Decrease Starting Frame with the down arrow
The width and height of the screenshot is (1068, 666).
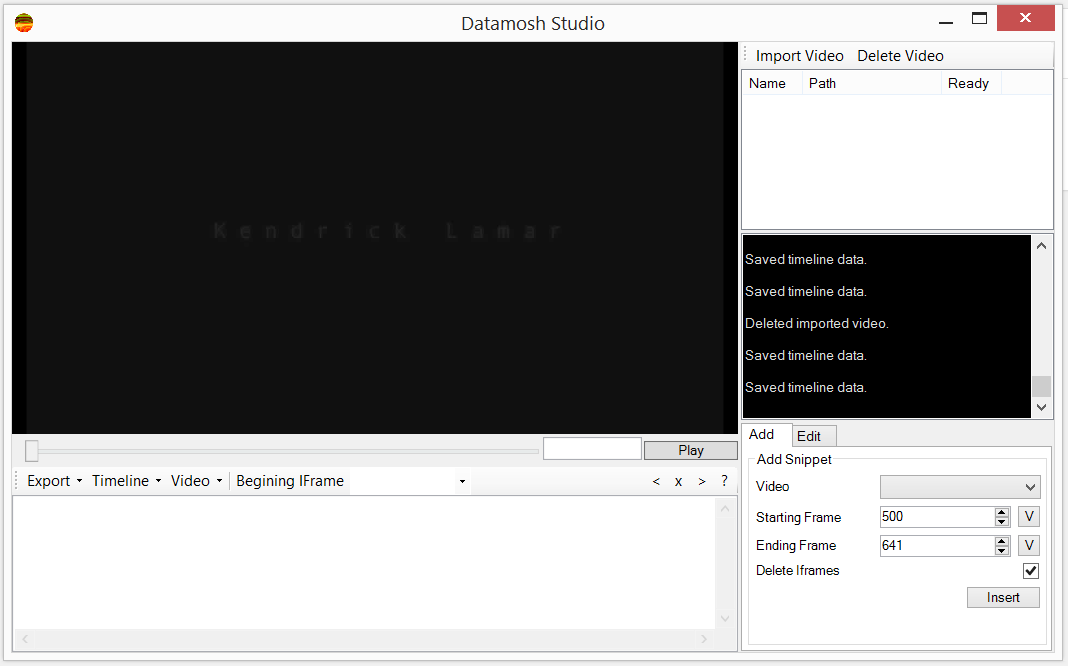1001,522
